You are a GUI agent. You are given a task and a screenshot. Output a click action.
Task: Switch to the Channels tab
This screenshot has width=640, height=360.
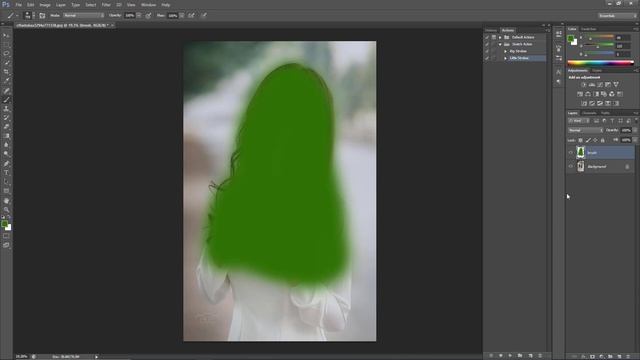(589, 113)
